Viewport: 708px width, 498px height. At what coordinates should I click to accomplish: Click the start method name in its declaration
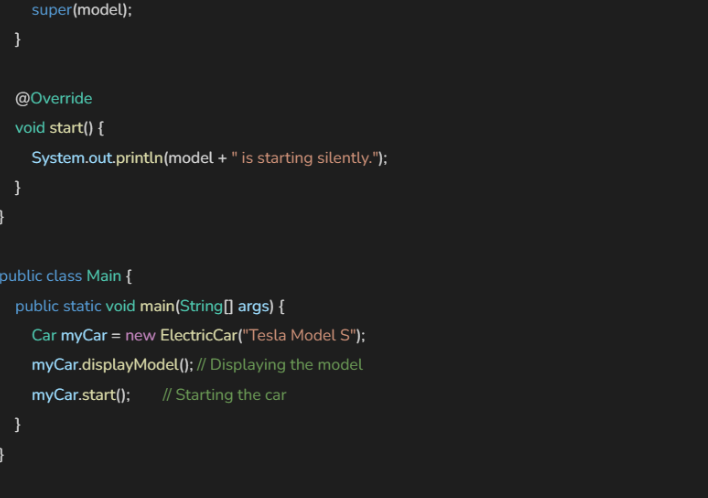tap(67, 128)
